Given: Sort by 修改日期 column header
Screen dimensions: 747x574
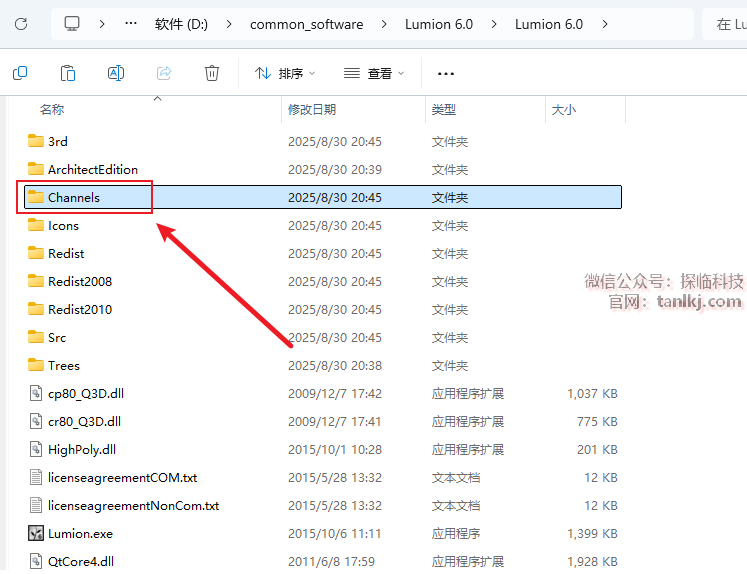Looking at the screenshot, I should (x=312, y=110).
